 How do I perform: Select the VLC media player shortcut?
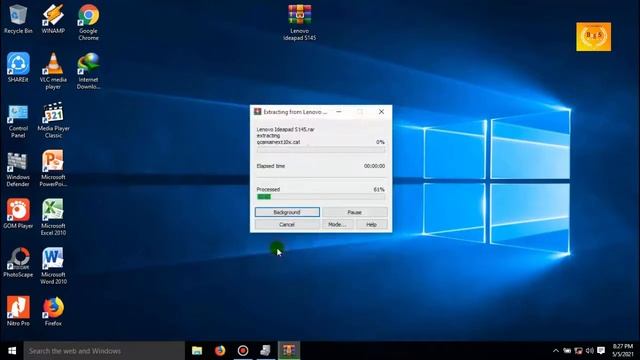pyautogui.click(x=53, y=71)
